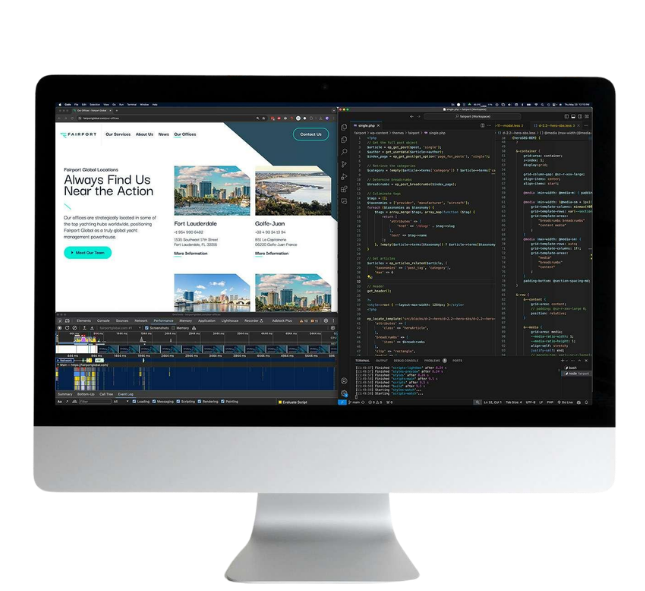The height and width of the screenshot is (591, 645).
Task: Click the reload and record profile icon
Action: 67,328
